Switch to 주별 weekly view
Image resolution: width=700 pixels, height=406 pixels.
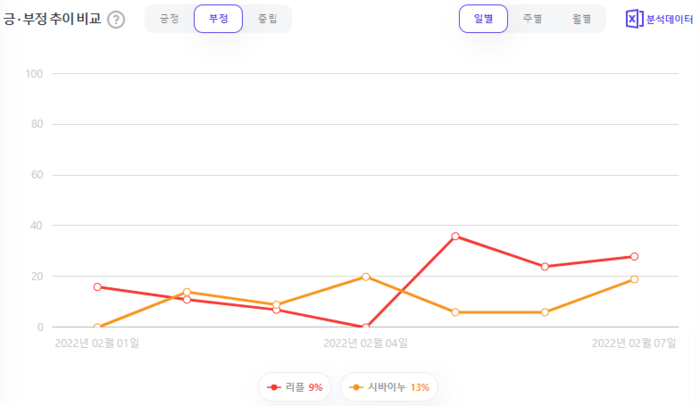pos(532,19)
